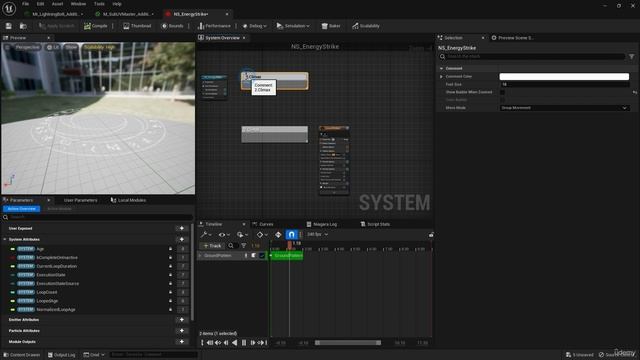Add a new Track in the timeline
Viewport: 640px width, 360px height.
point(212,246)
